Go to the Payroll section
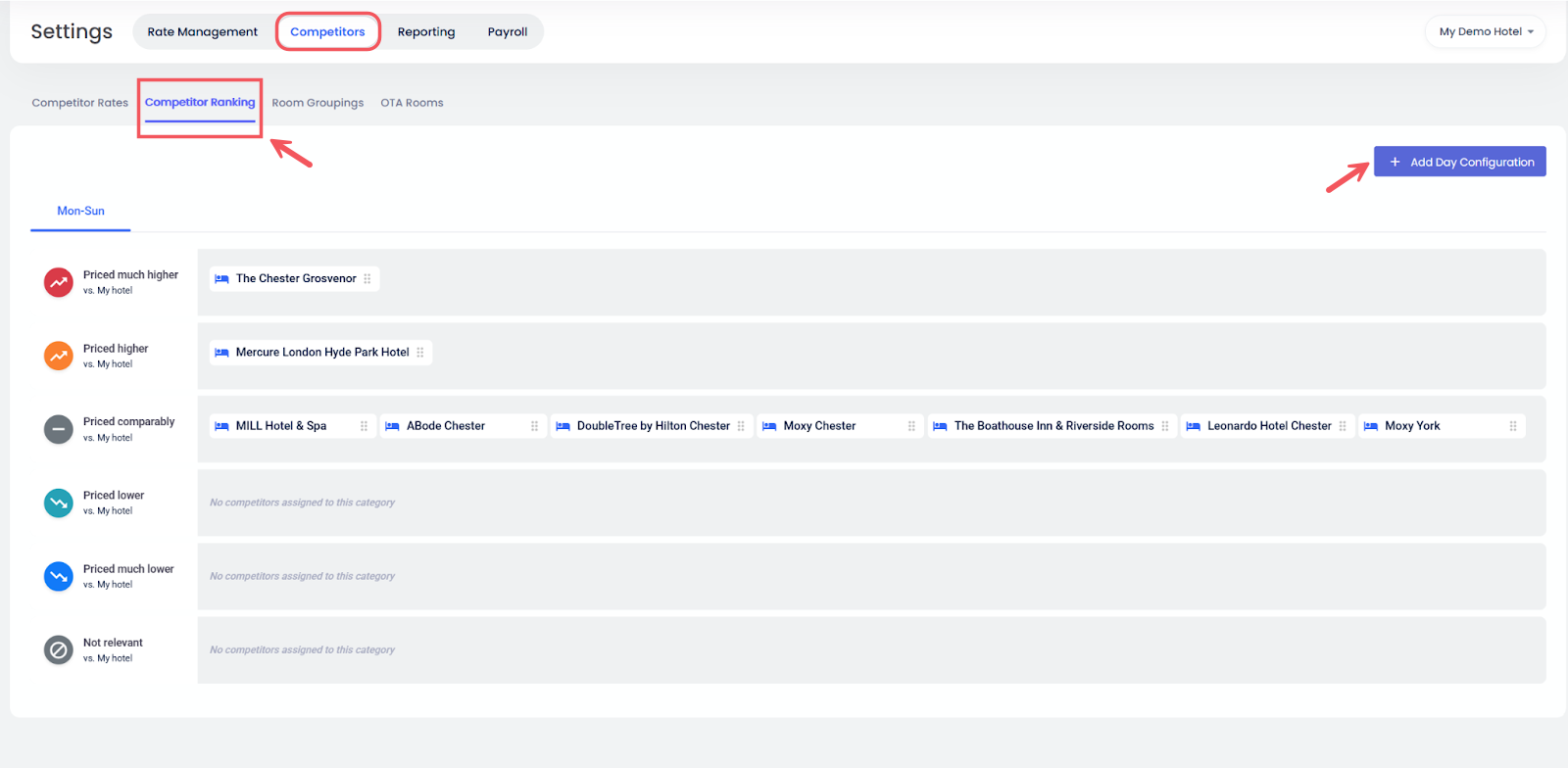 [x=508, y=31]
